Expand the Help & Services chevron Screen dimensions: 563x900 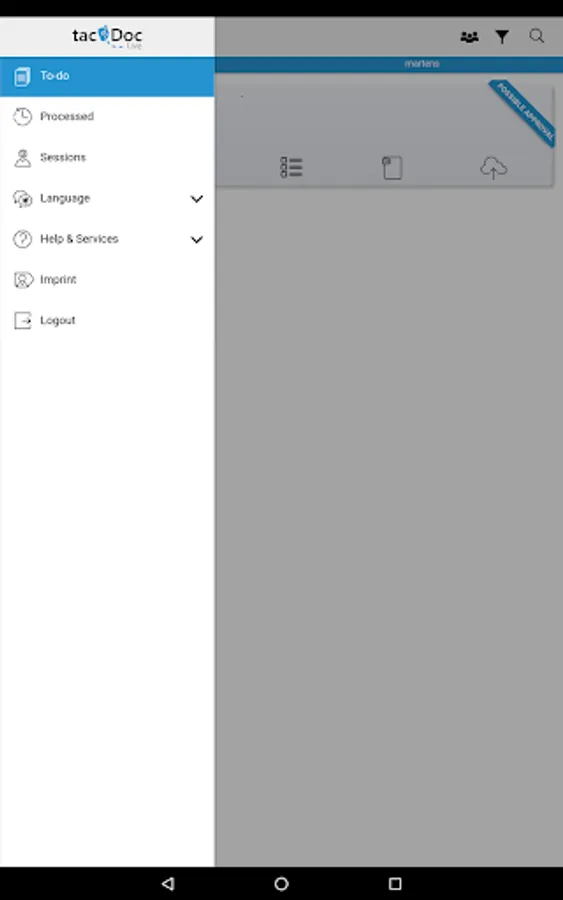point(196,239)
